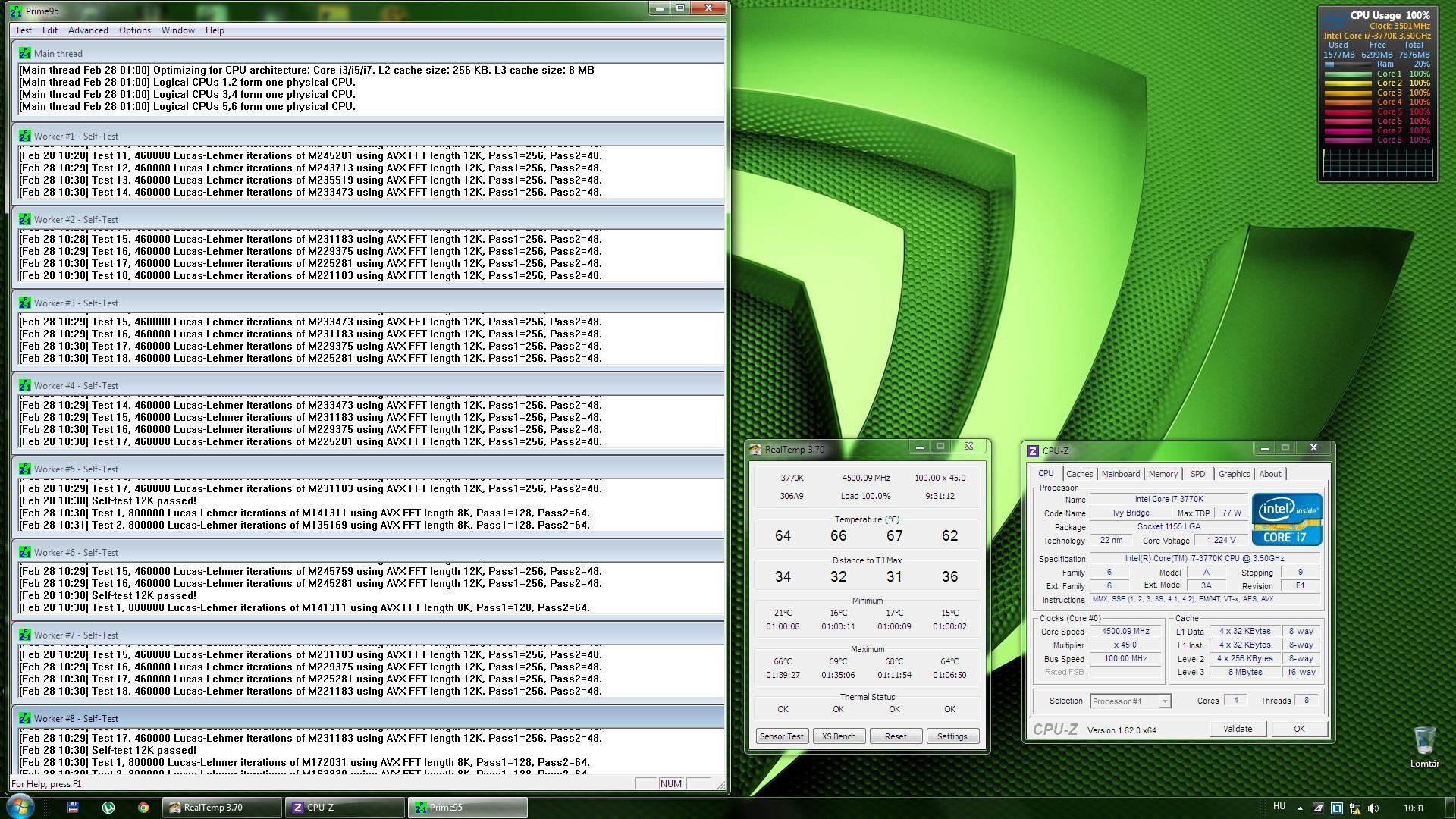The width and height of the screenshot is (1456, 819).
Task: Open the Edit menu in Prime95
Action: (50, 30)
